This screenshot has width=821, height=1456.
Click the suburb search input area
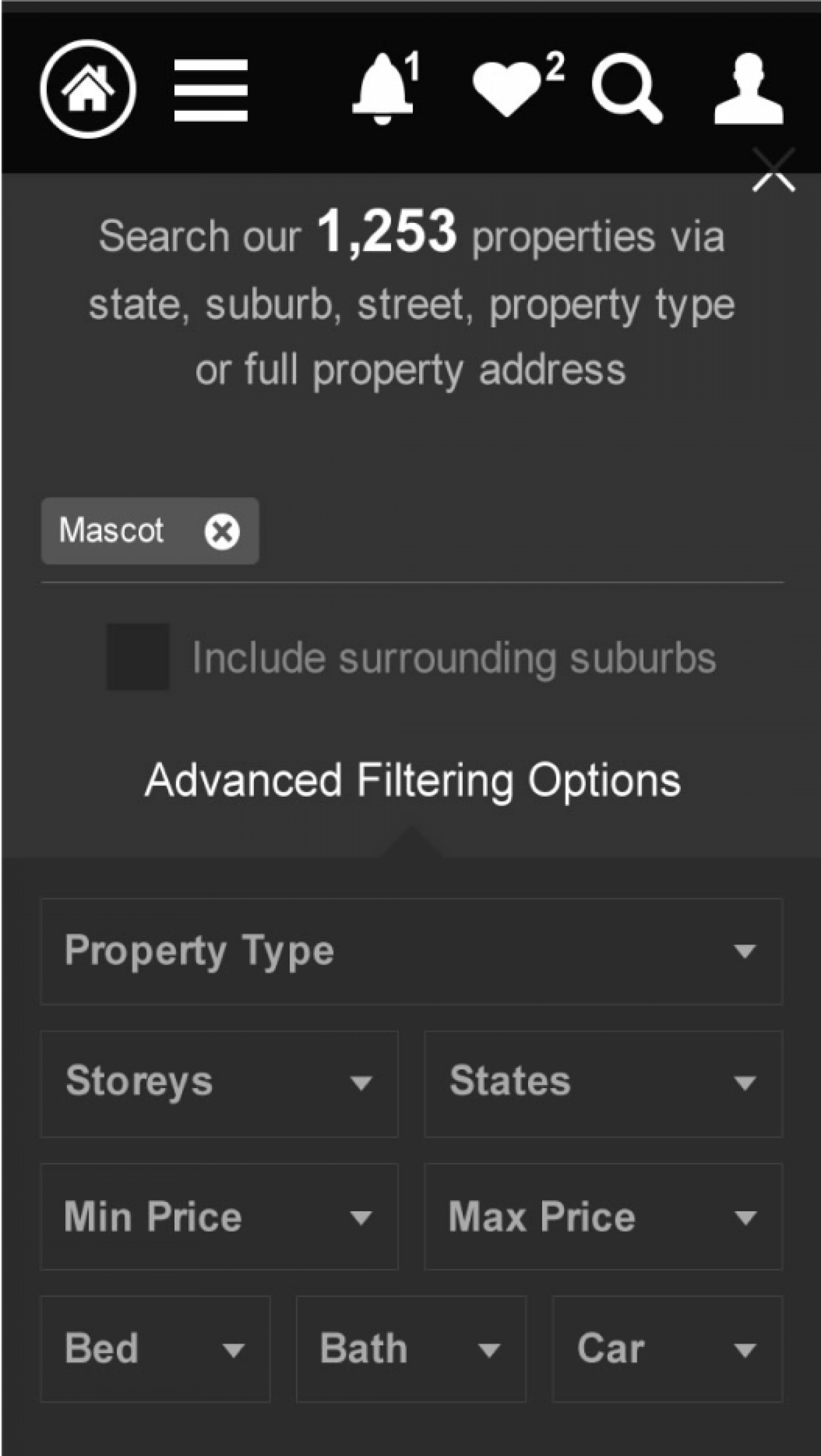tap(508, 531)
